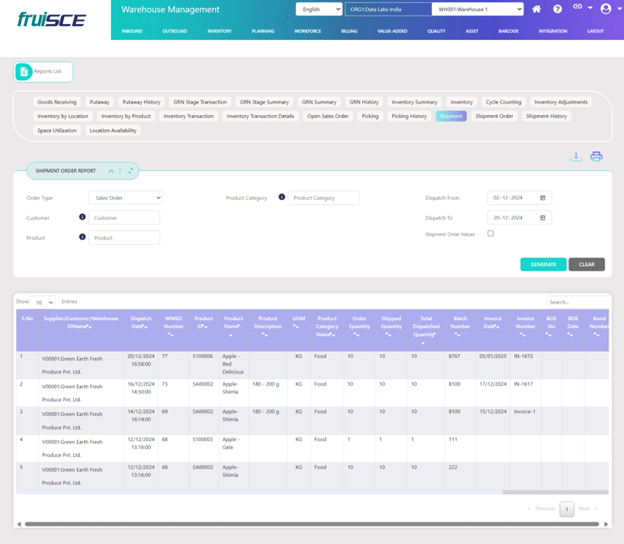
Task: Enable the Shipment Order Values checkbox
Action: coord(490,234)
